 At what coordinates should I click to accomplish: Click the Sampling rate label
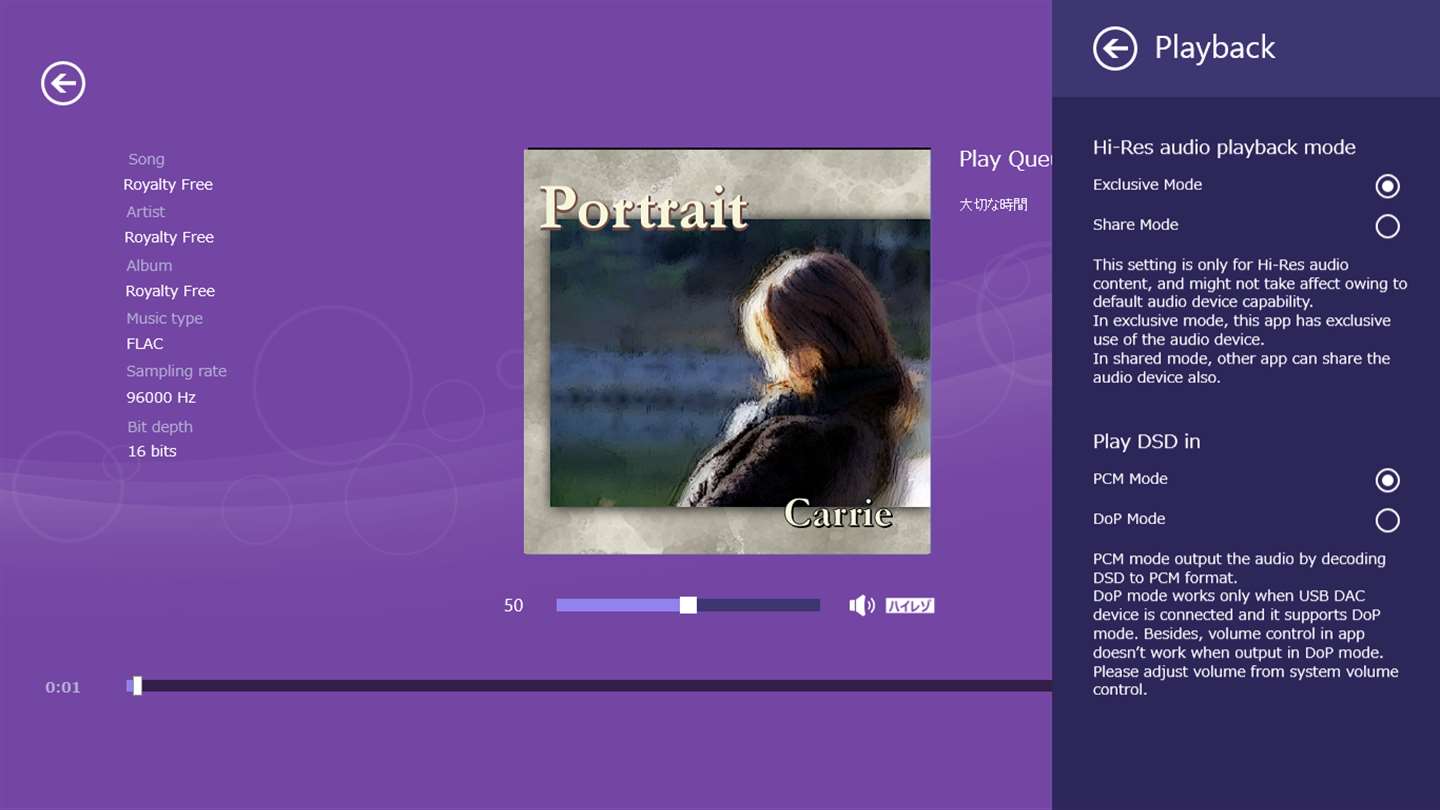[x=176, y=371]
